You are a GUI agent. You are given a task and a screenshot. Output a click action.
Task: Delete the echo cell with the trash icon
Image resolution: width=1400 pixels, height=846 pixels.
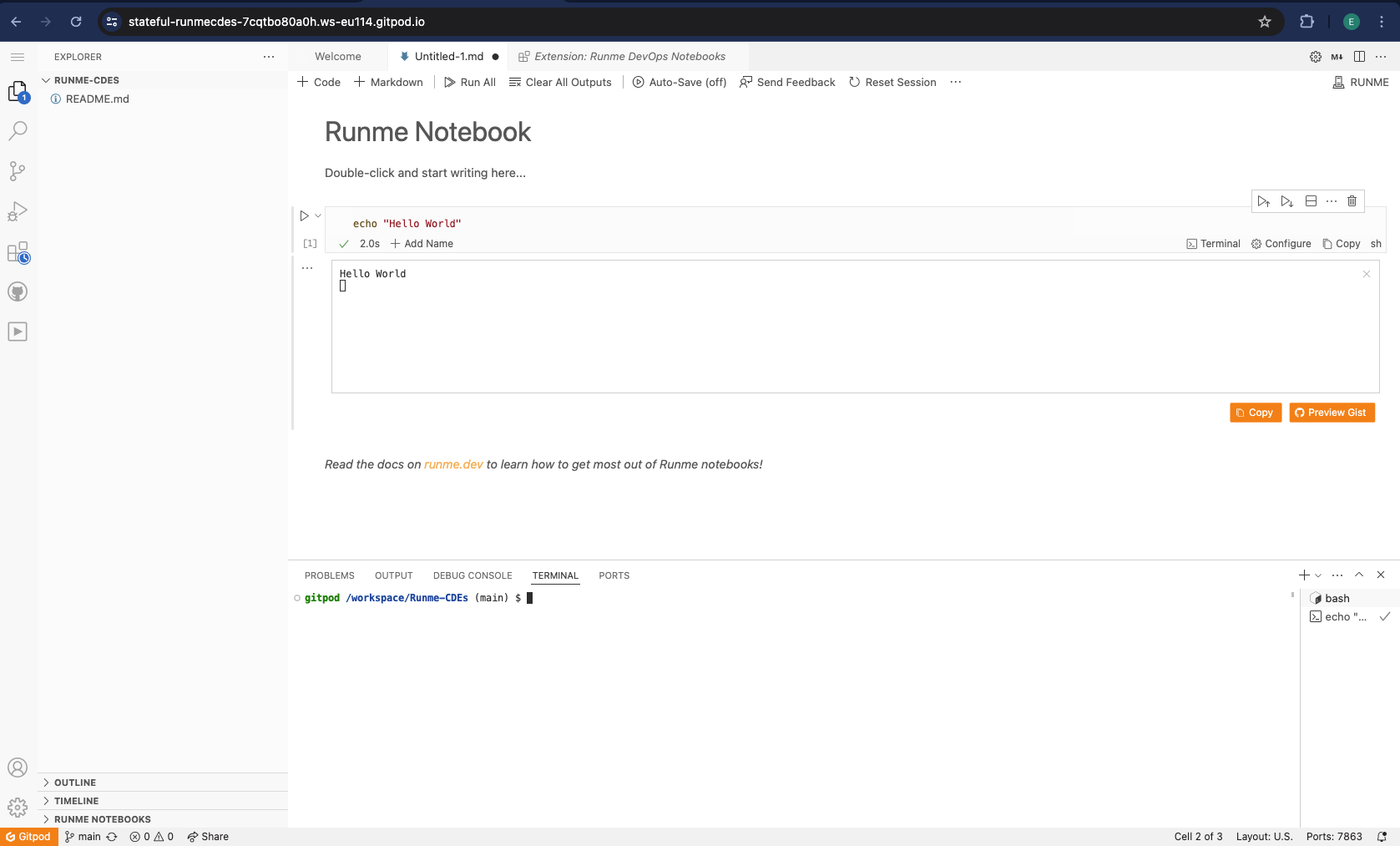click(1351, 200)
